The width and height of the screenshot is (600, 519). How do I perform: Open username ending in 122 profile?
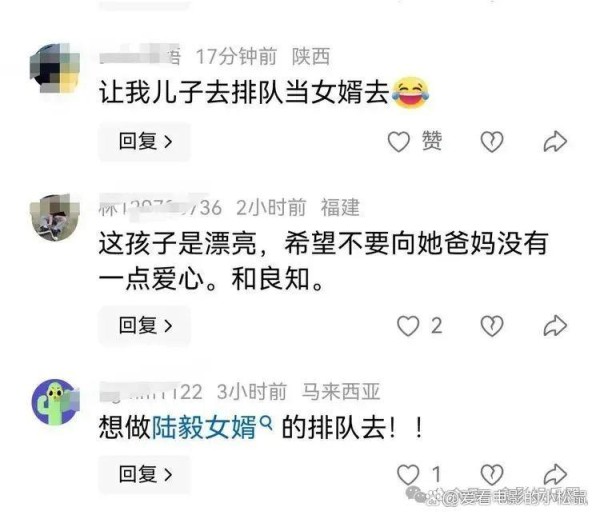point(151,392)
